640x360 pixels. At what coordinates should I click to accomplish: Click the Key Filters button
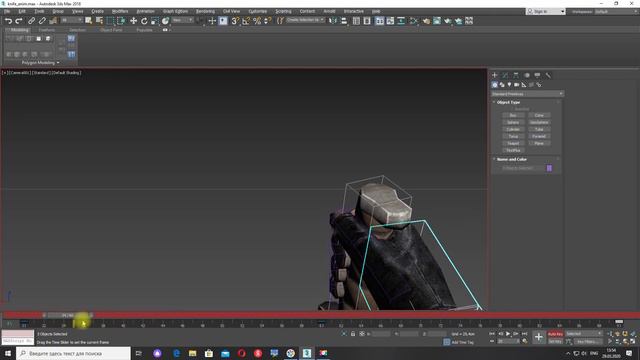pyautogui.click(x=588, y=341)
